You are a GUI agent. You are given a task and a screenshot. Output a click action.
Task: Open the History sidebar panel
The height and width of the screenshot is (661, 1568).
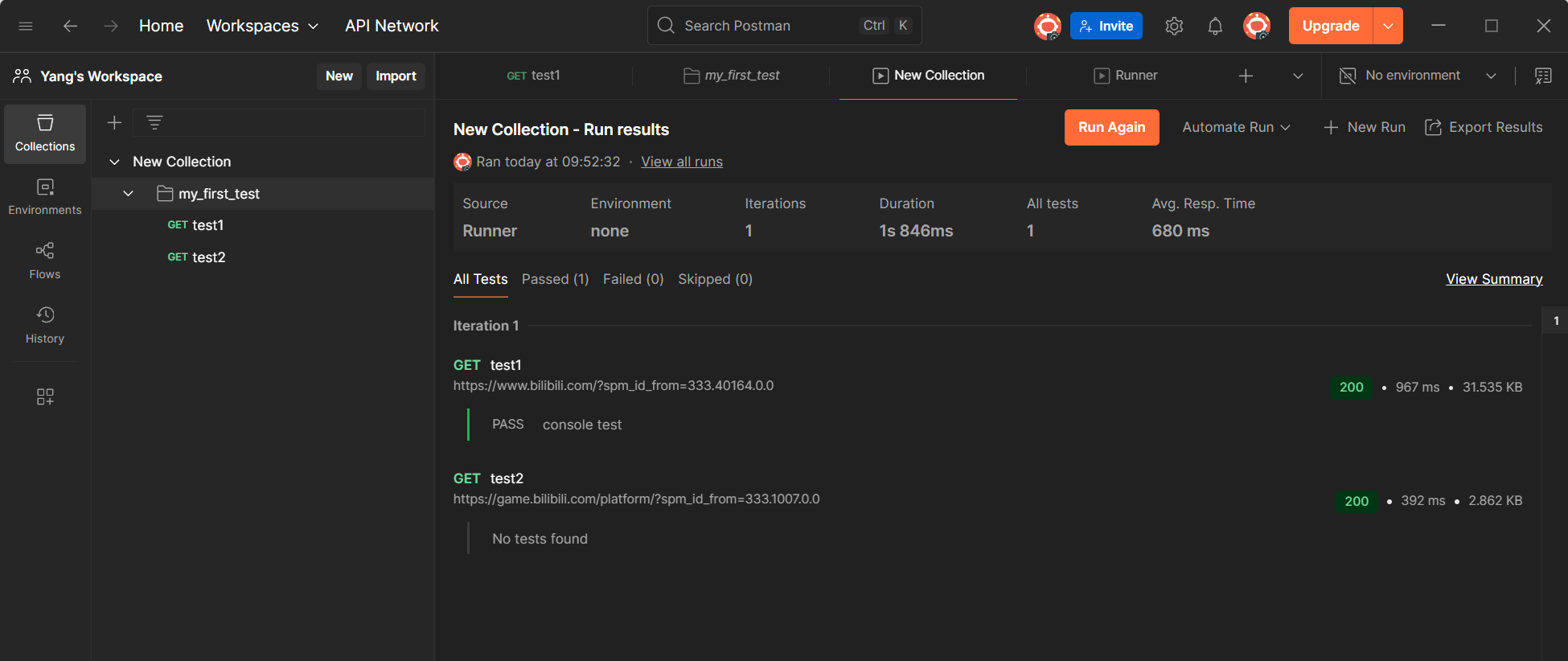(x=45, y=326)
